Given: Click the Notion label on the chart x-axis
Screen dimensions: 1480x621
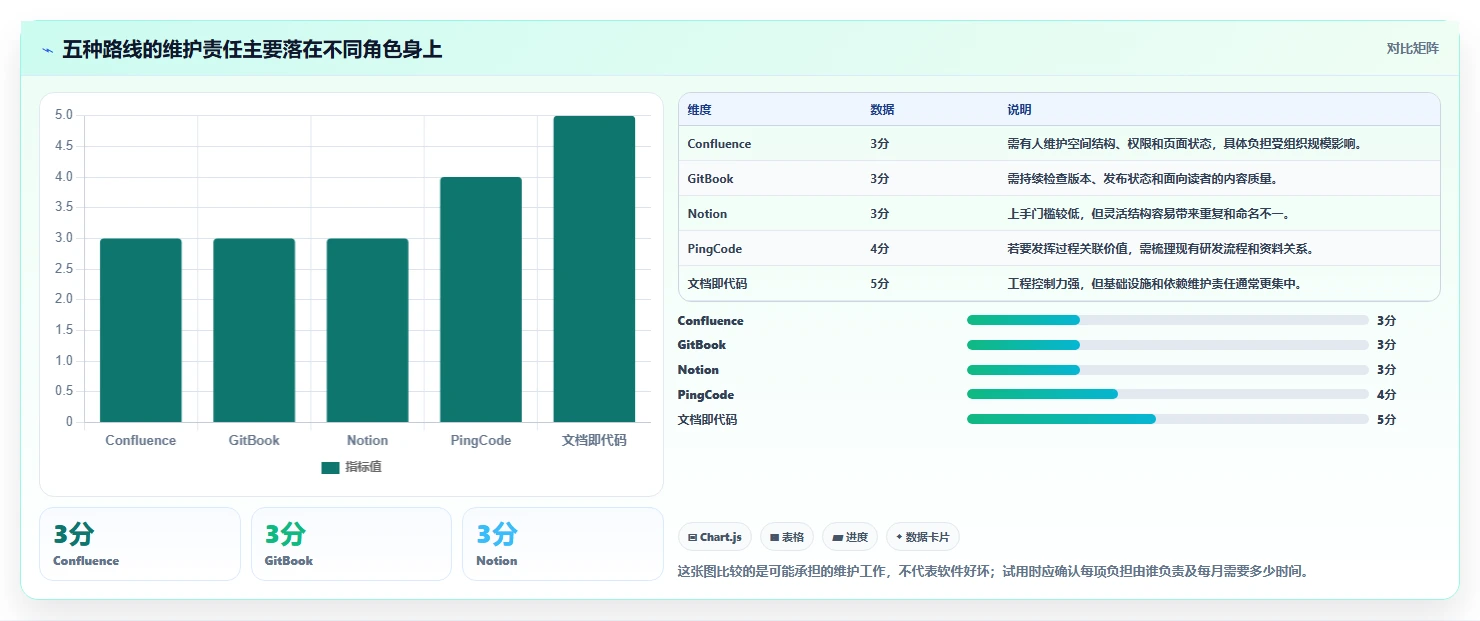Looking at the screenshot, I should 367,440.
